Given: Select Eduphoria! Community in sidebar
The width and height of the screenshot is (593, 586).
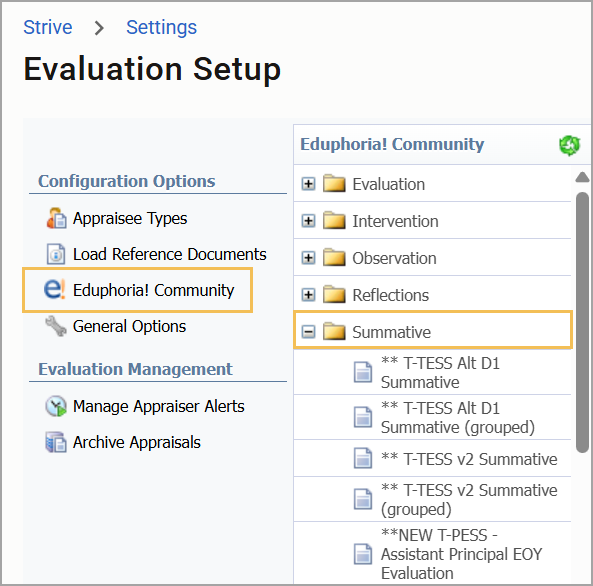Looking at the screenshot, I should point(153,290).
